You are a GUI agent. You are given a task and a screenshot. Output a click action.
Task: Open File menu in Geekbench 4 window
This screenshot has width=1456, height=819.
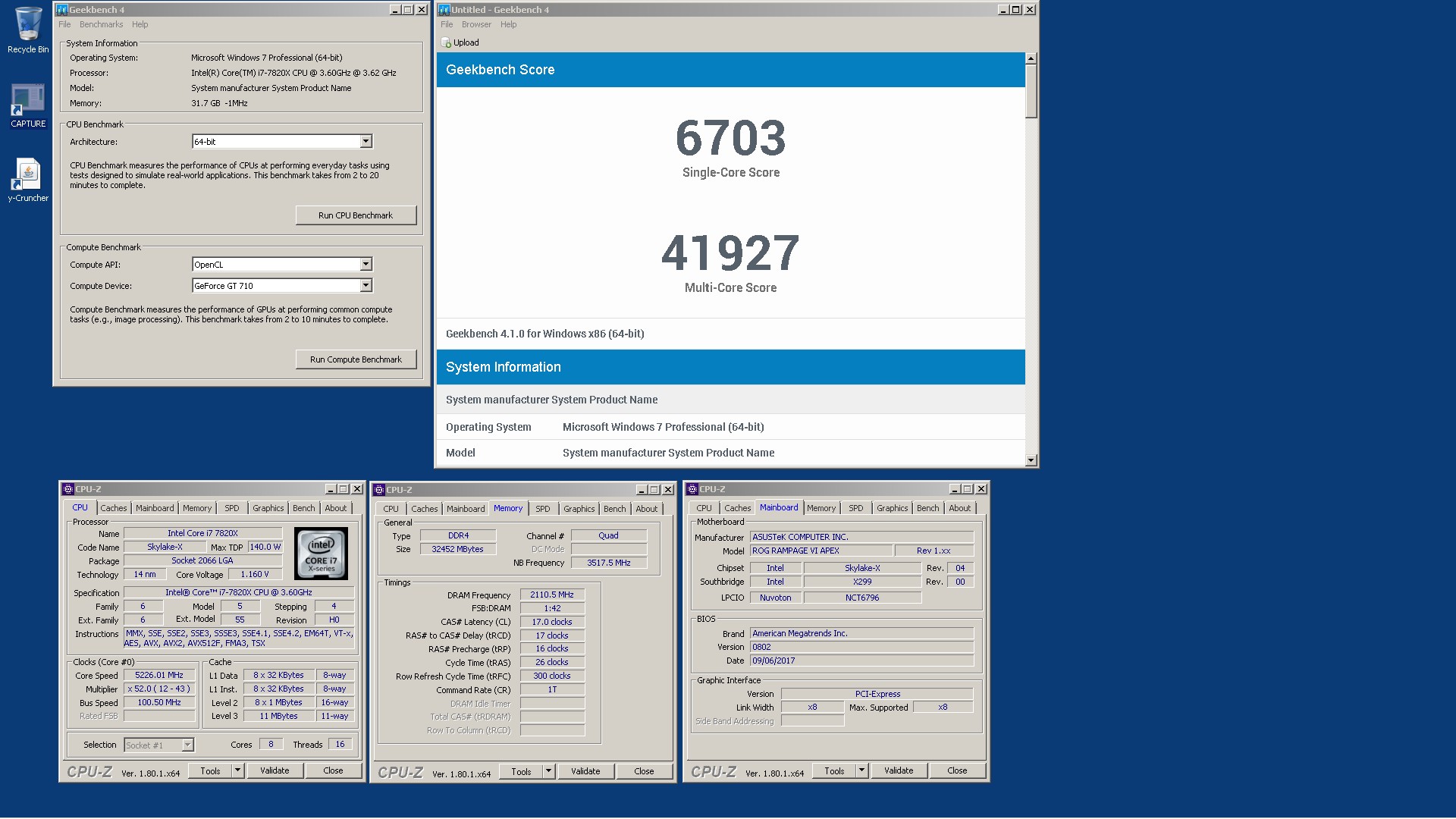tap(65, 24)
